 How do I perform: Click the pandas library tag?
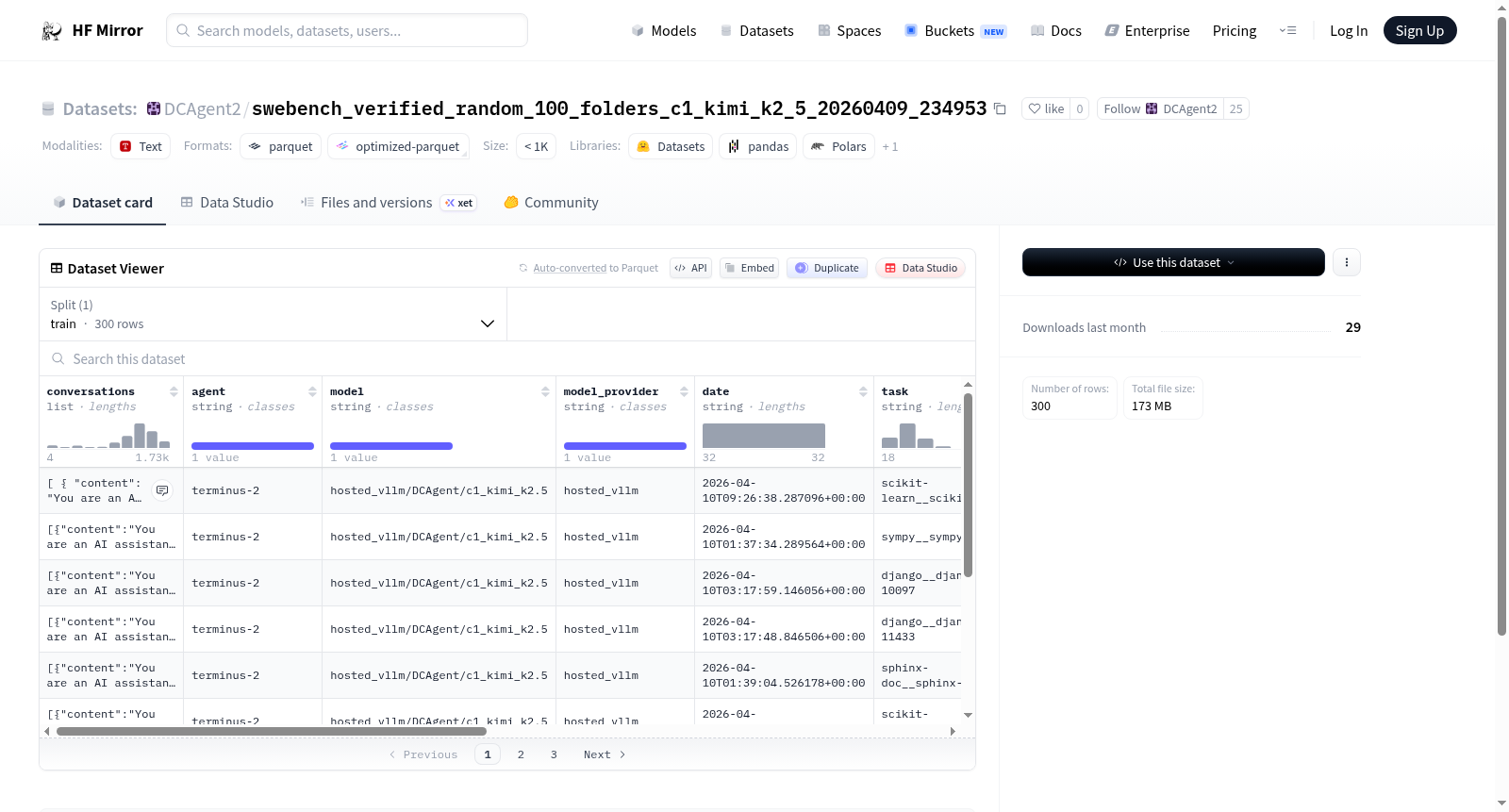point(758,146)
